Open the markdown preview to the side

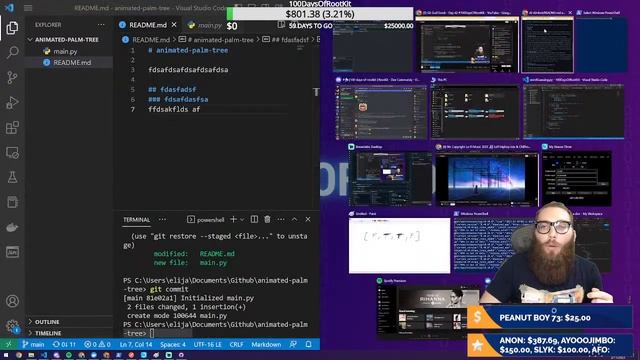(x=281, y=25)
